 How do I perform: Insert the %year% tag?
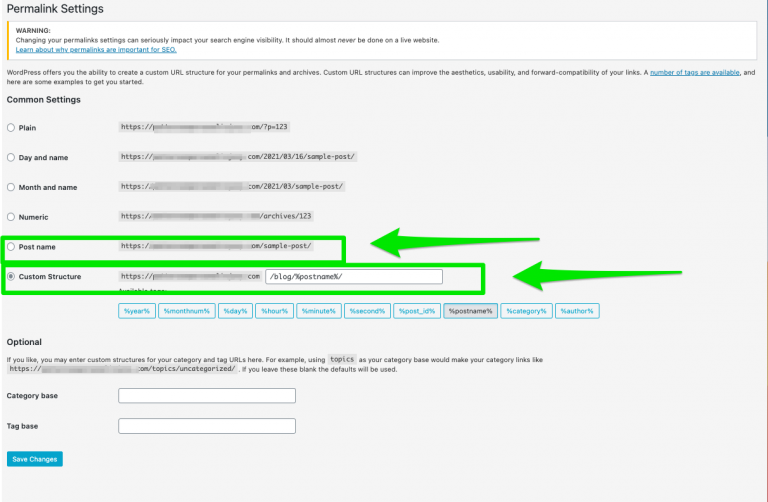pos(136,311)
